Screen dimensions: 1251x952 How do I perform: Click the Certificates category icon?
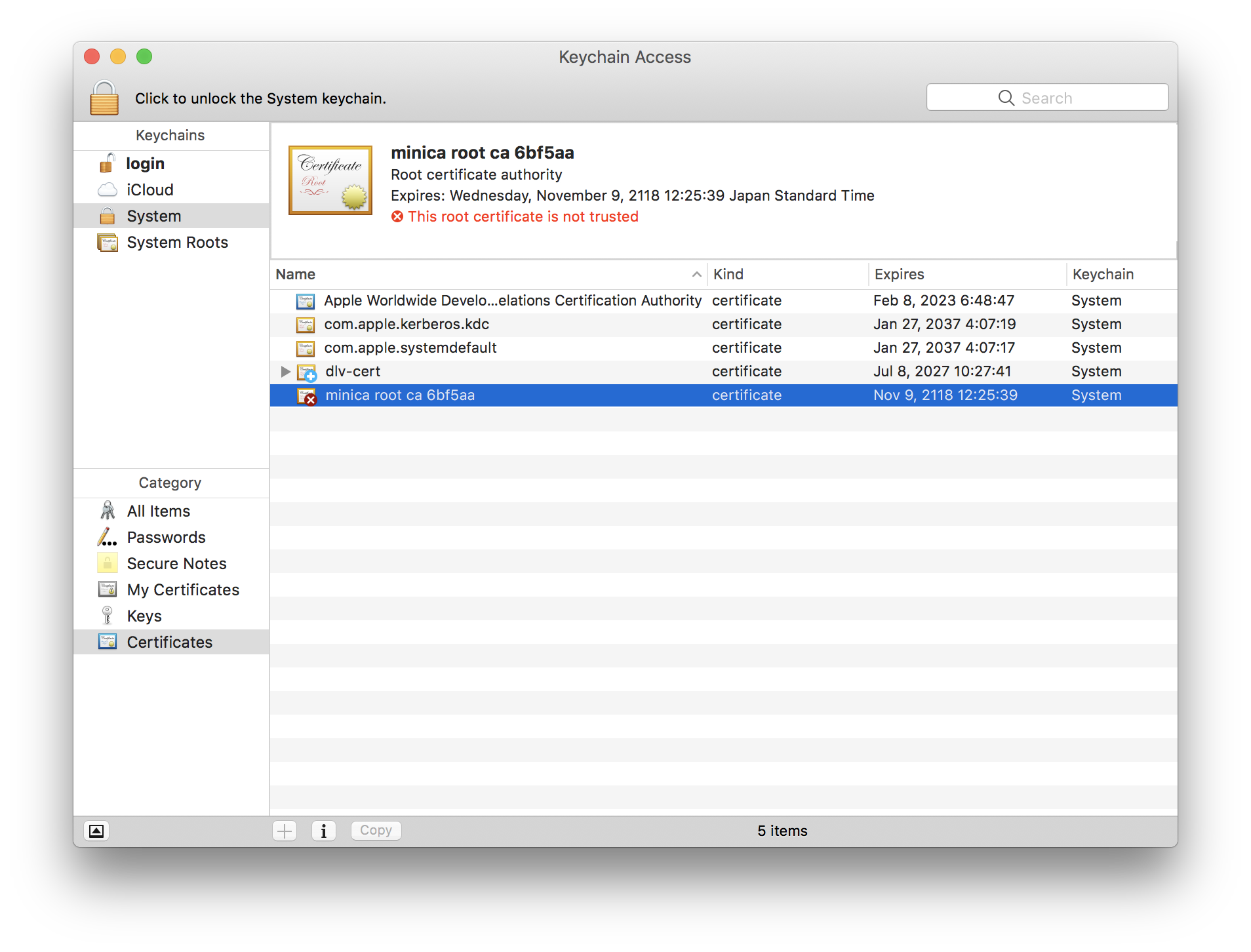click(108, 642)
